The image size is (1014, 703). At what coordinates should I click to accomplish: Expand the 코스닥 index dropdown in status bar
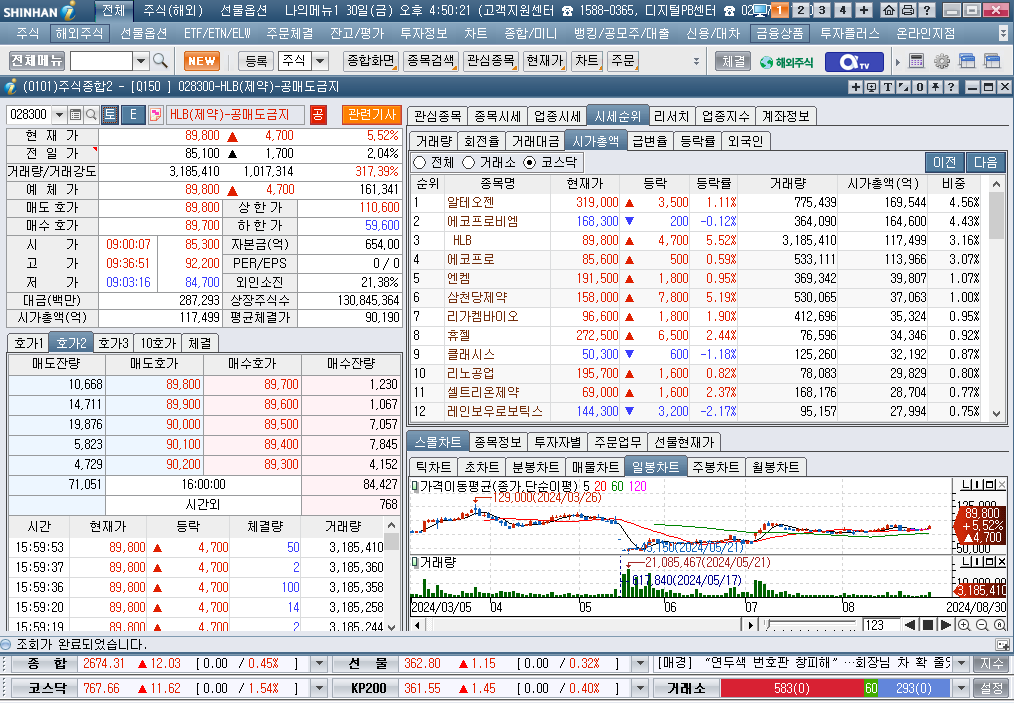click(x=319, y=688)
